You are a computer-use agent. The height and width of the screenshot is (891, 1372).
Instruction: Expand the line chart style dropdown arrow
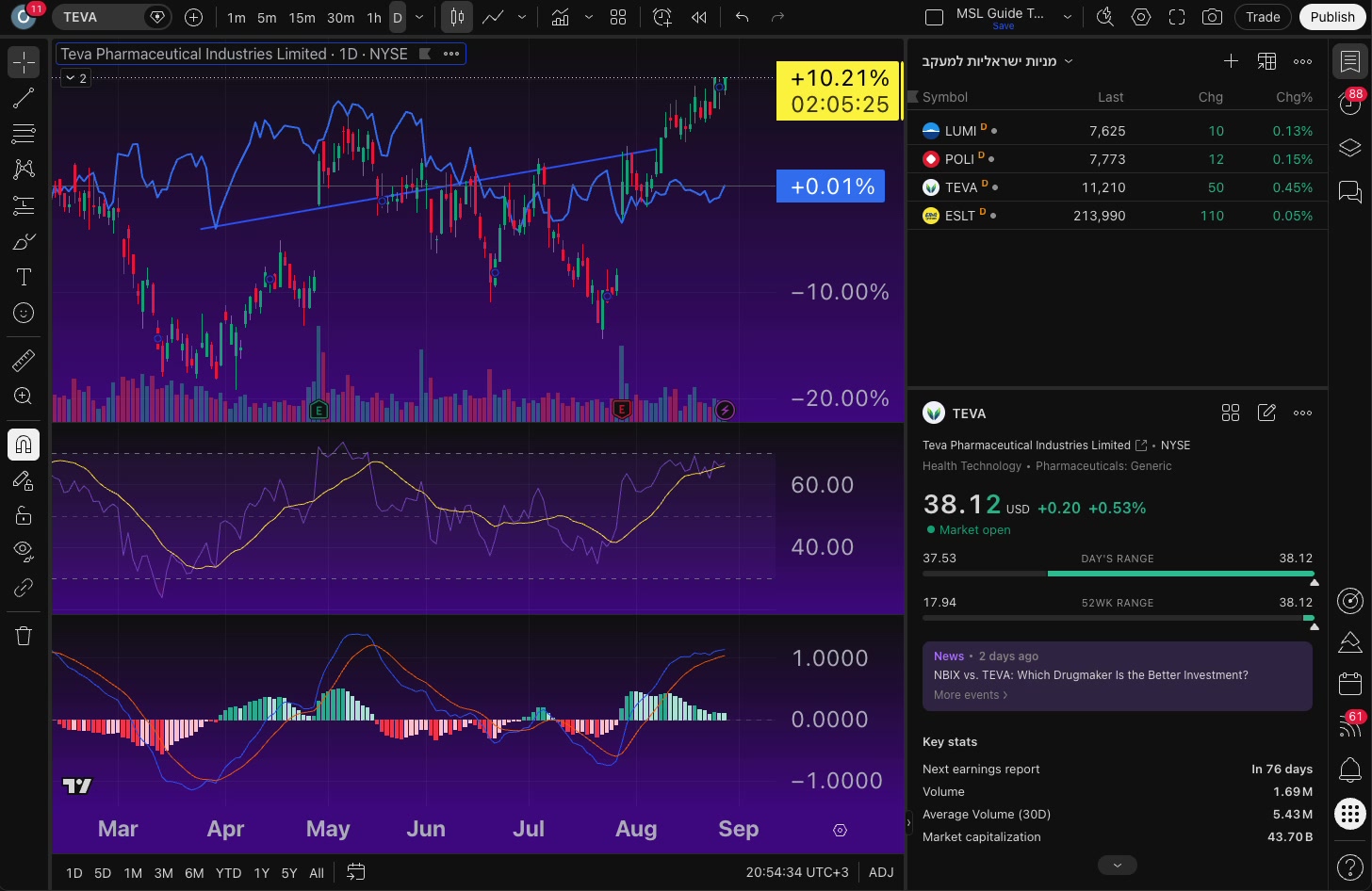(x=522, y=17)
